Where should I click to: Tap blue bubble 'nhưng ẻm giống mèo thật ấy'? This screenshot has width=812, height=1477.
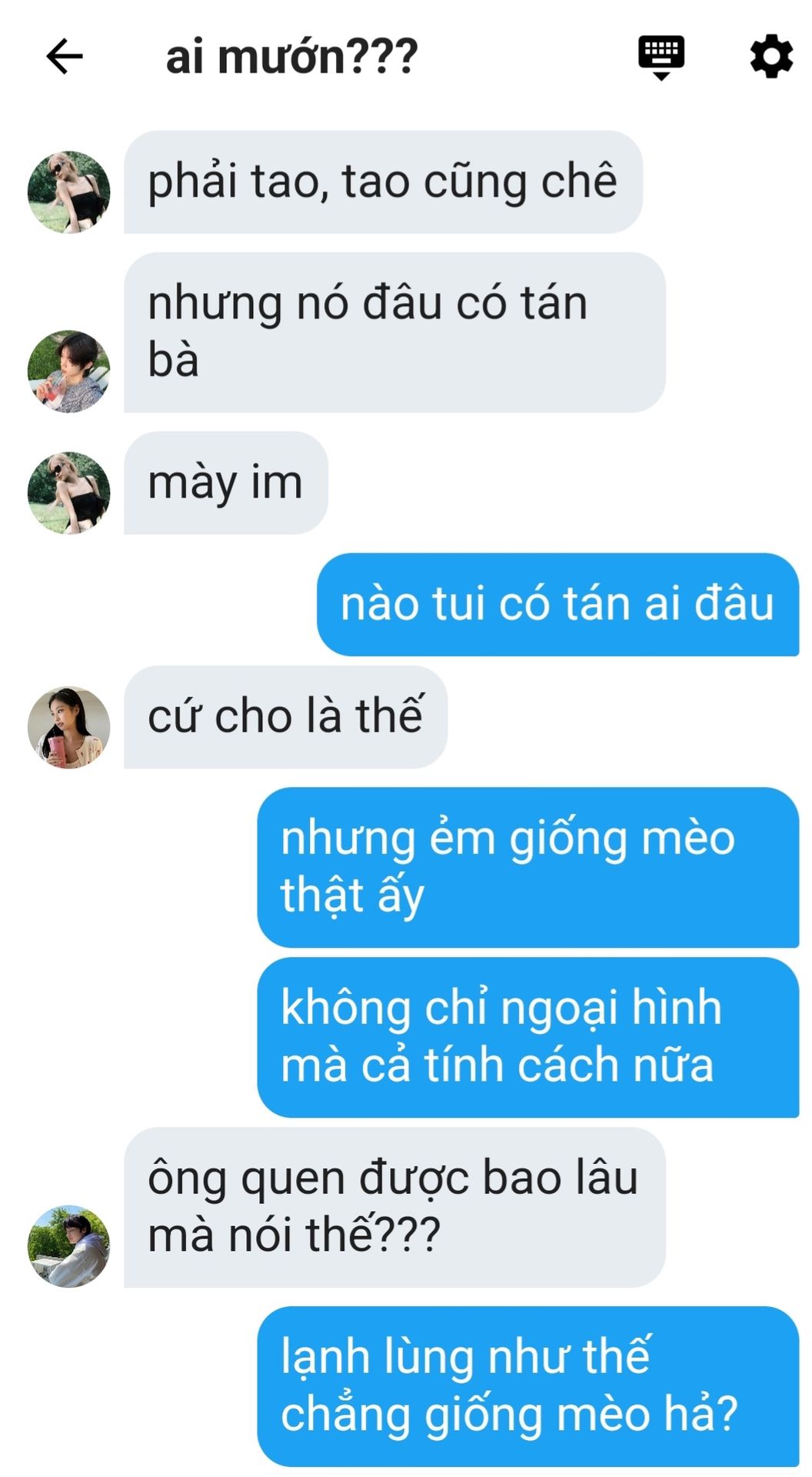(528, 868)
